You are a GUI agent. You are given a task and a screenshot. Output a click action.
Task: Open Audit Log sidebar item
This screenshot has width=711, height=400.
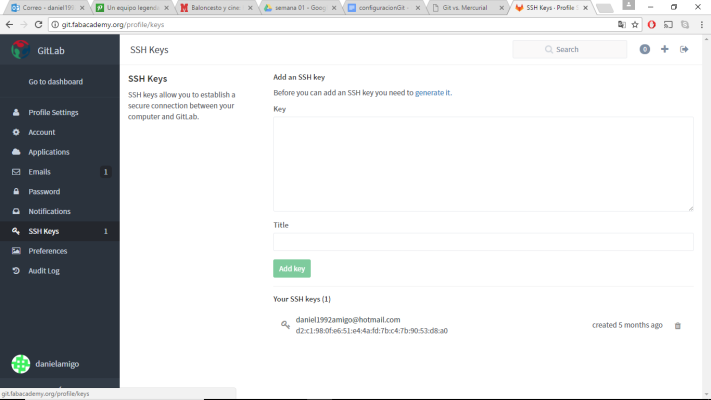click(59, 271)
